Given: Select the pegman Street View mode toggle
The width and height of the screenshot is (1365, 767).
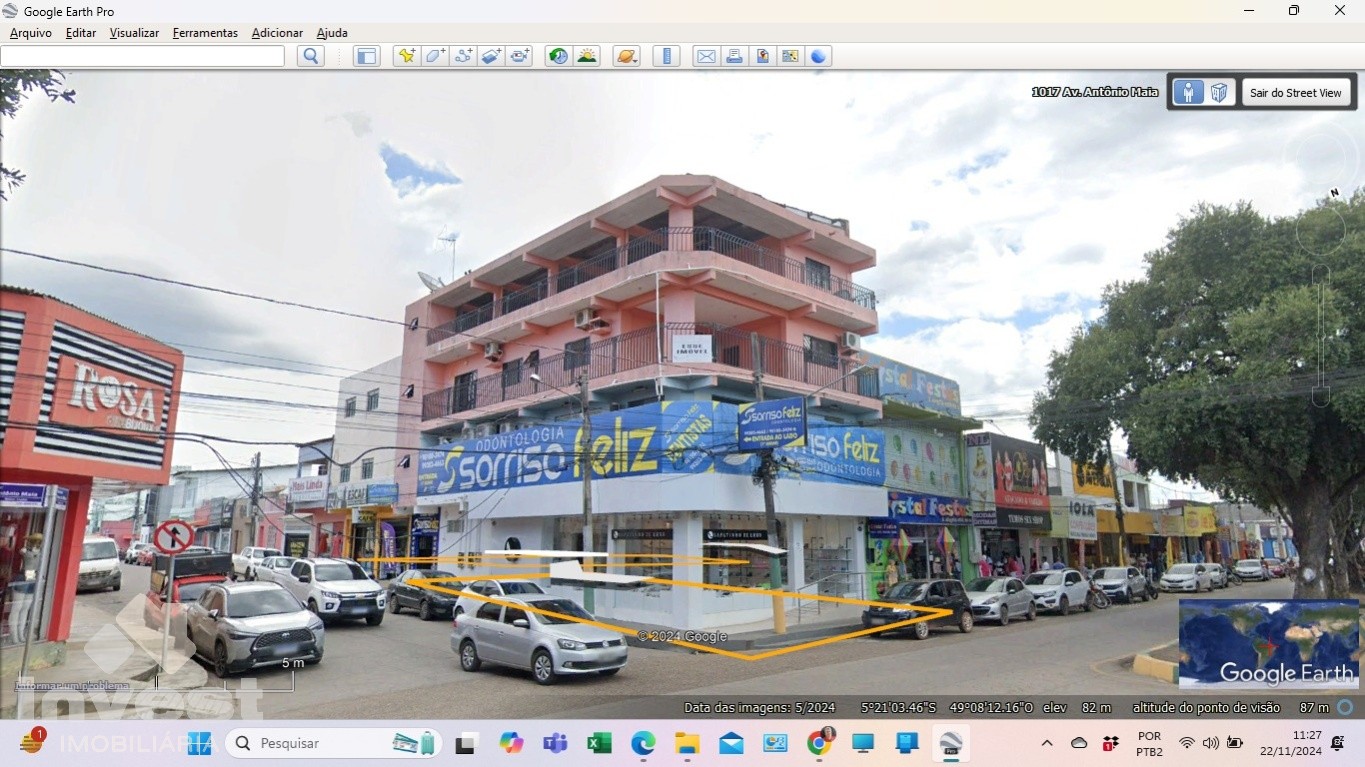Looking at the screenshot, I should (1188, 93).
